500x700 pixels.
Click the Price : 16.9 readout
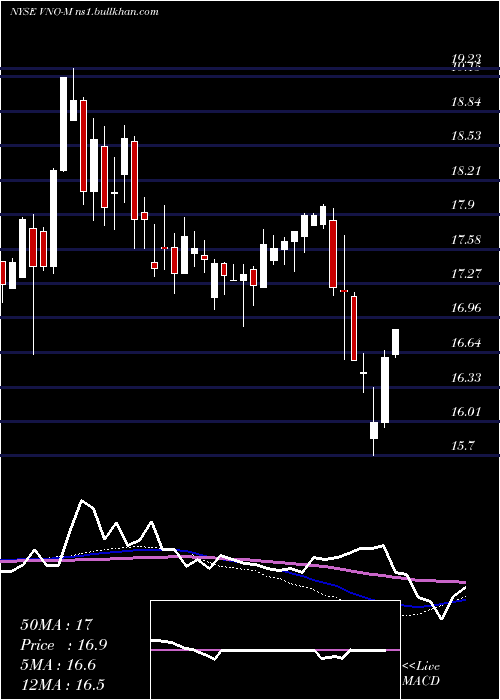63,645
